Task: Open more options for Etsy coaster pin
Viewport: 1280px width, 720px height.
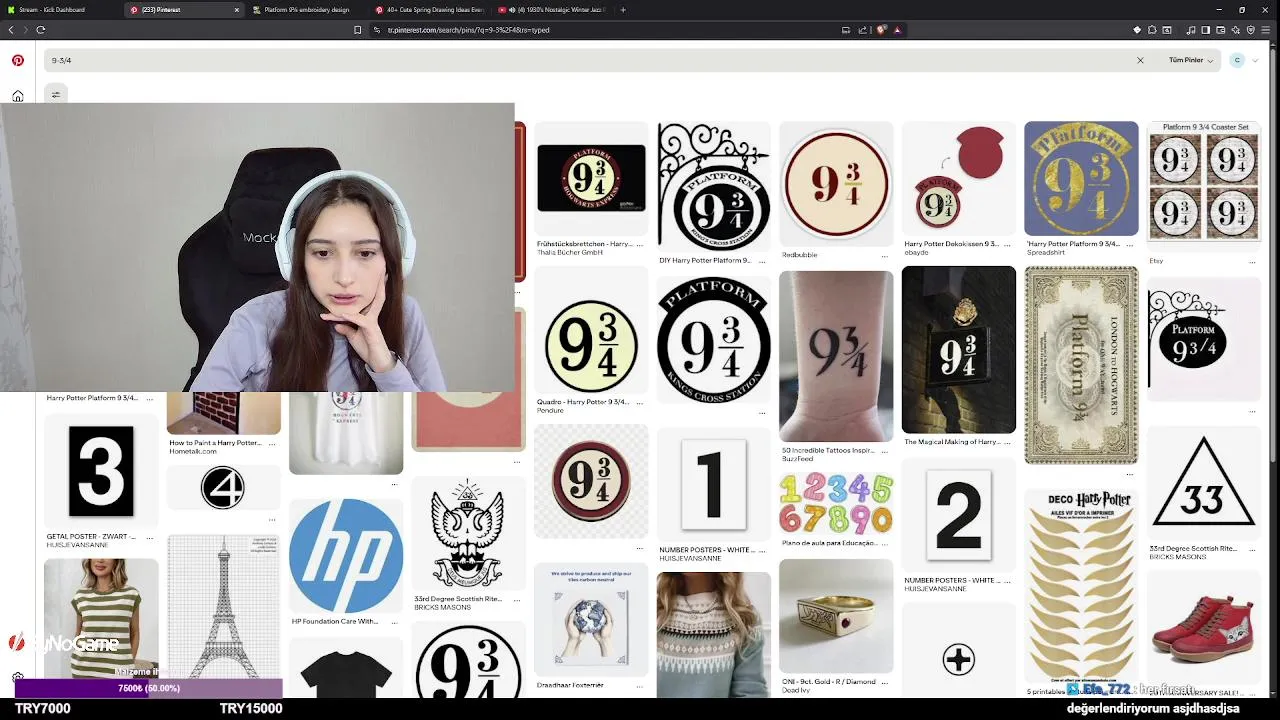Action: click(1252, 261)
